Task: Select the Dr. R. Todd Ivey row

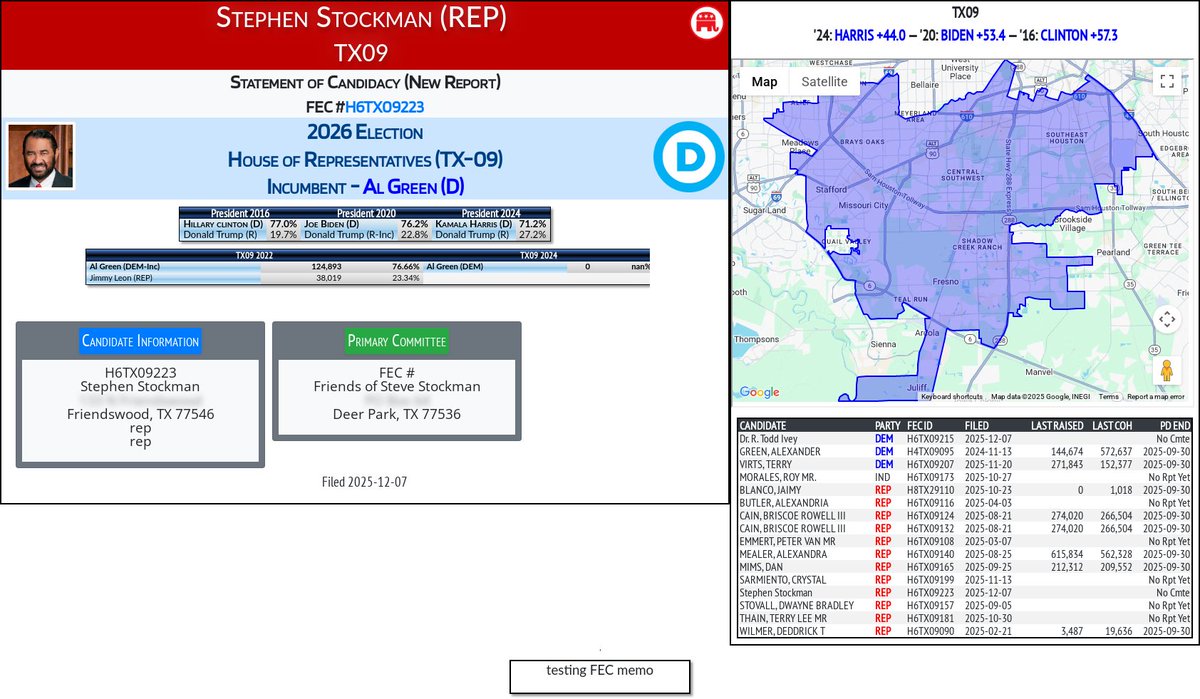Action: click(x=965, y=438)
